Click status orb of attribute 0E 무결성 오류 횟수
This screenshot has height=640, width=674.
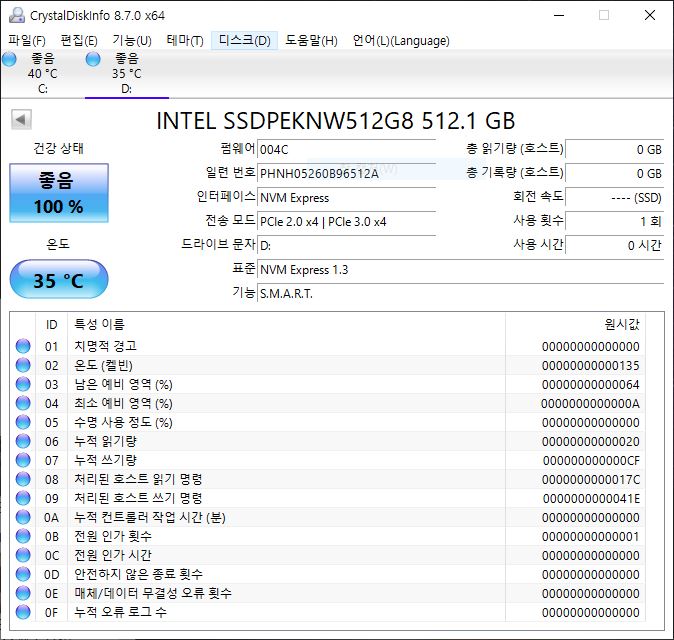tap(23, 593)
